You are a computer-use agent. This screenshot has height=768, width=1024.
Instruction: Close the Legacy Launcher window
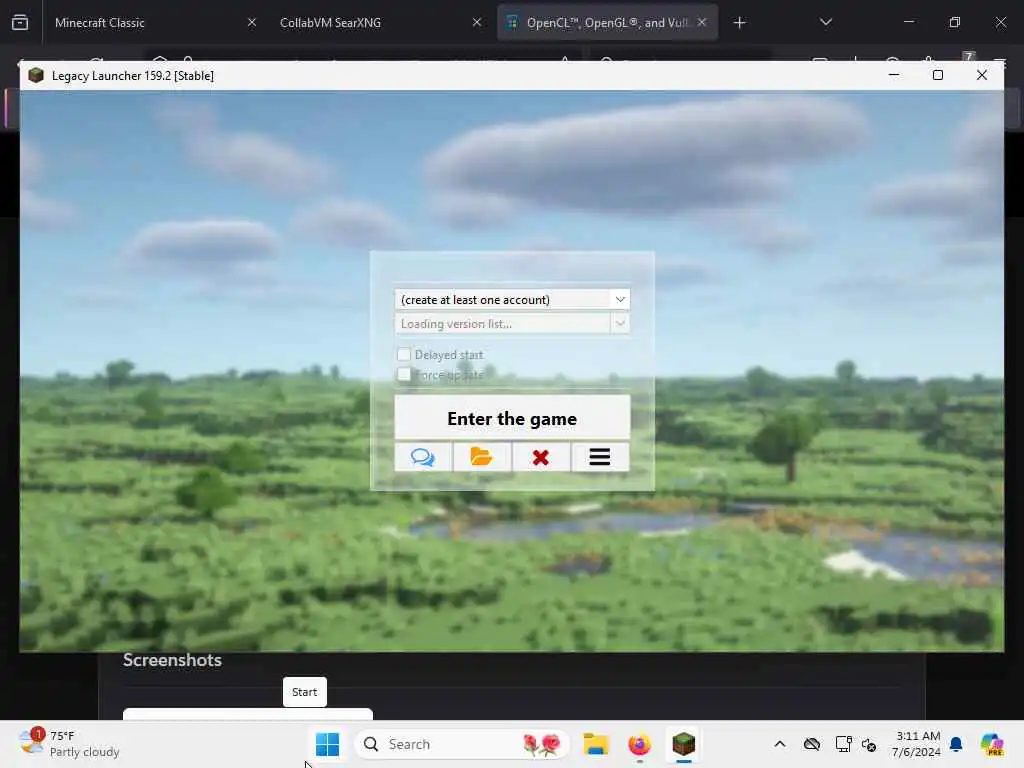pos(982,75)
